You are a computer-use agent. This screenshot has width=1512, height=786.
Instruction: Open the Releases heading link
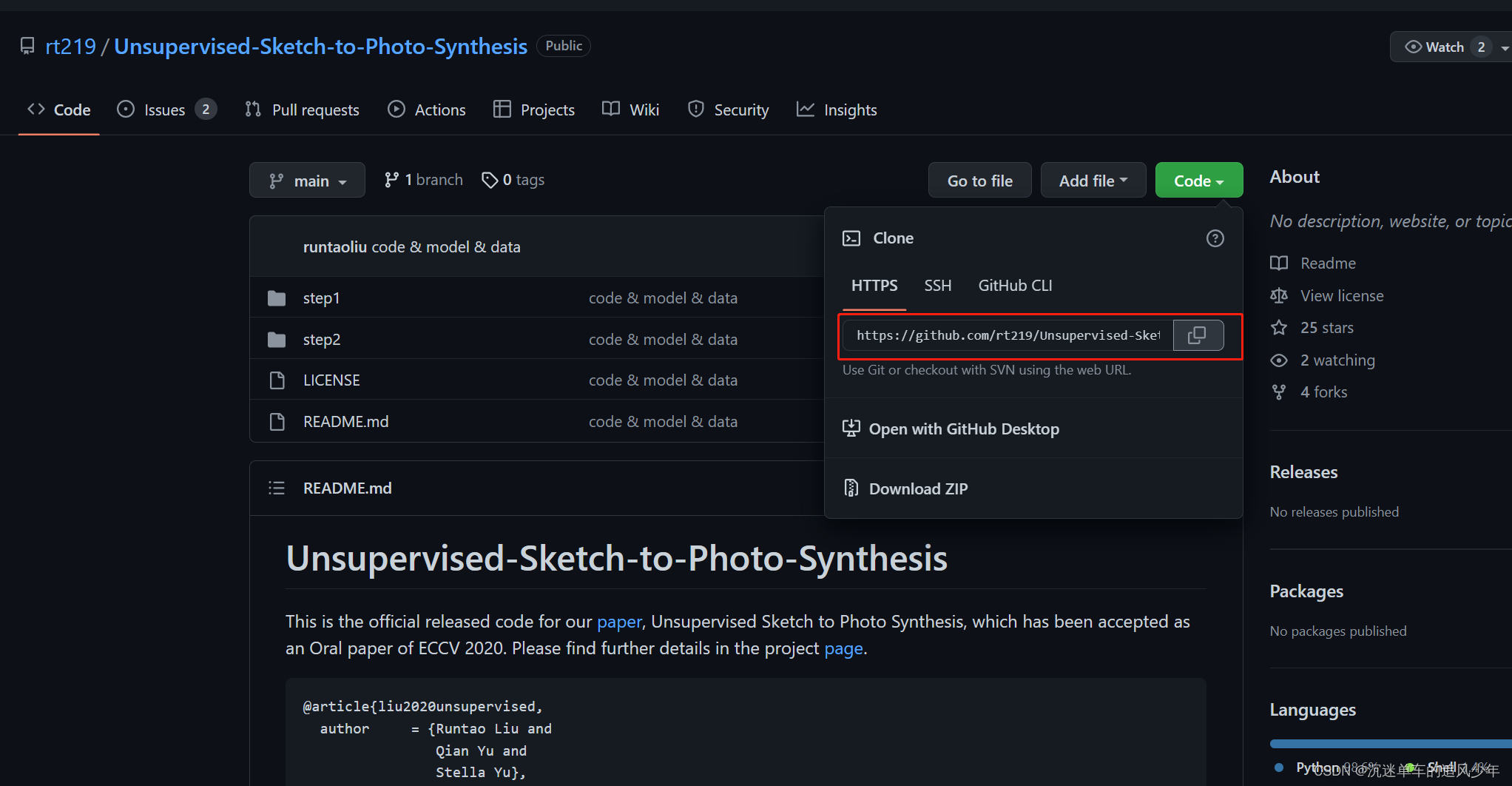1303,472
